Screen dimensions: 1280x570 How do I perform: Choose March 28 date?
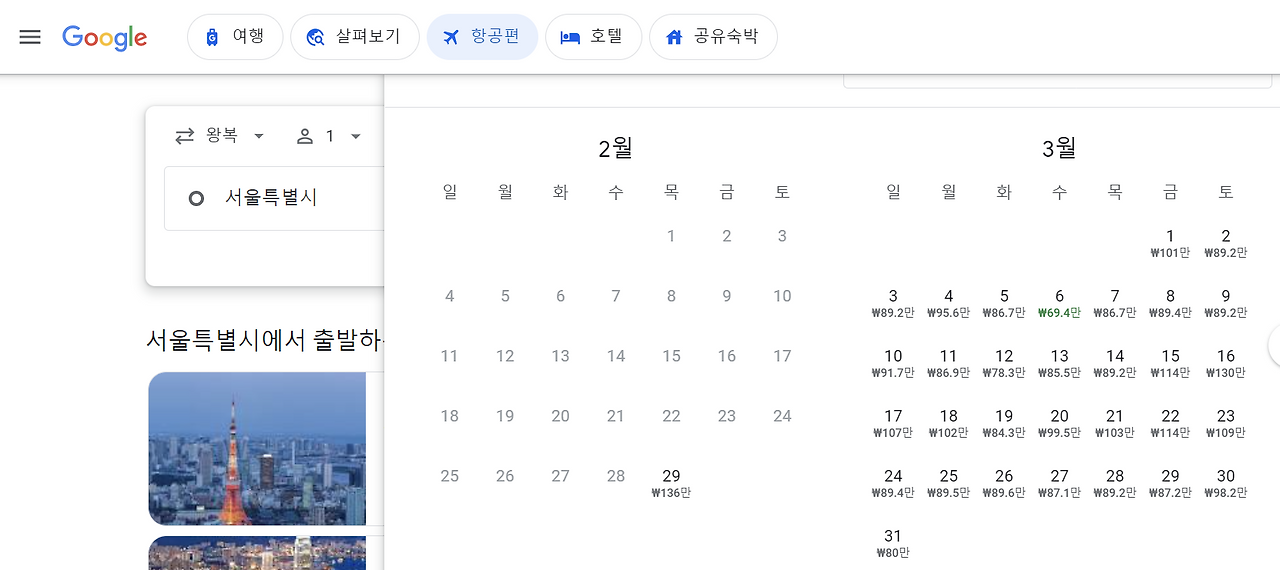(x=1115, y=483)
